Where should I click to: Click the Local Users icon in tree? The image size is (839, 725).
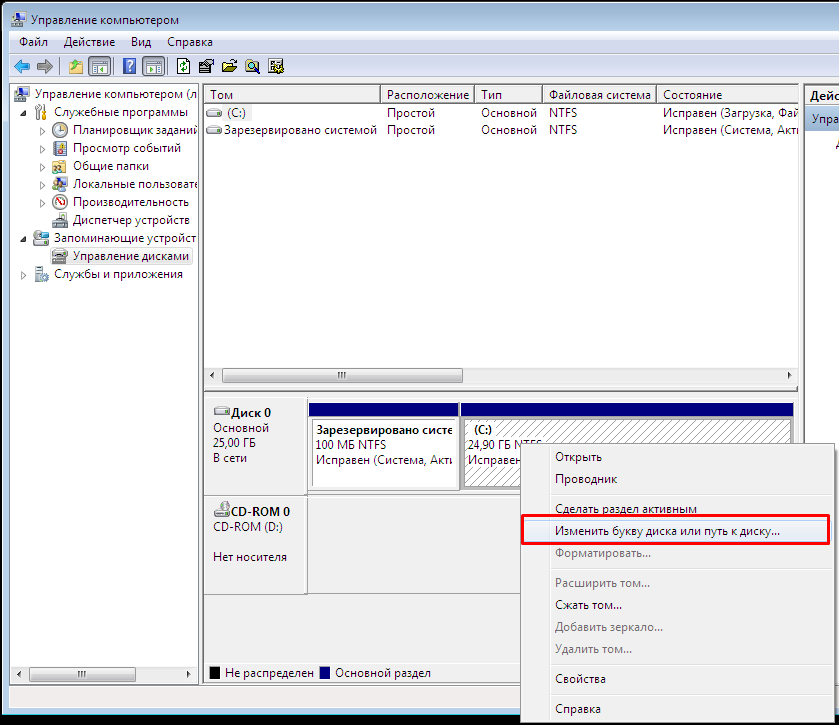click(x=60, y=184)
